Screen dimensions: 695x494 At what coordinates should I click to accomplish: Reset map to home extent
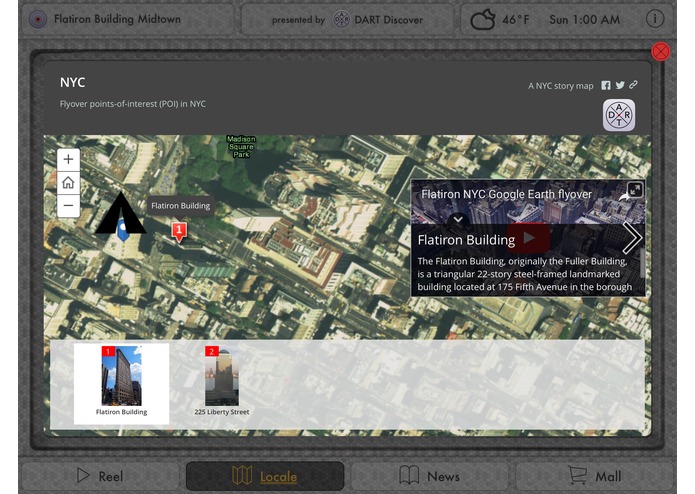click(68, 183)
